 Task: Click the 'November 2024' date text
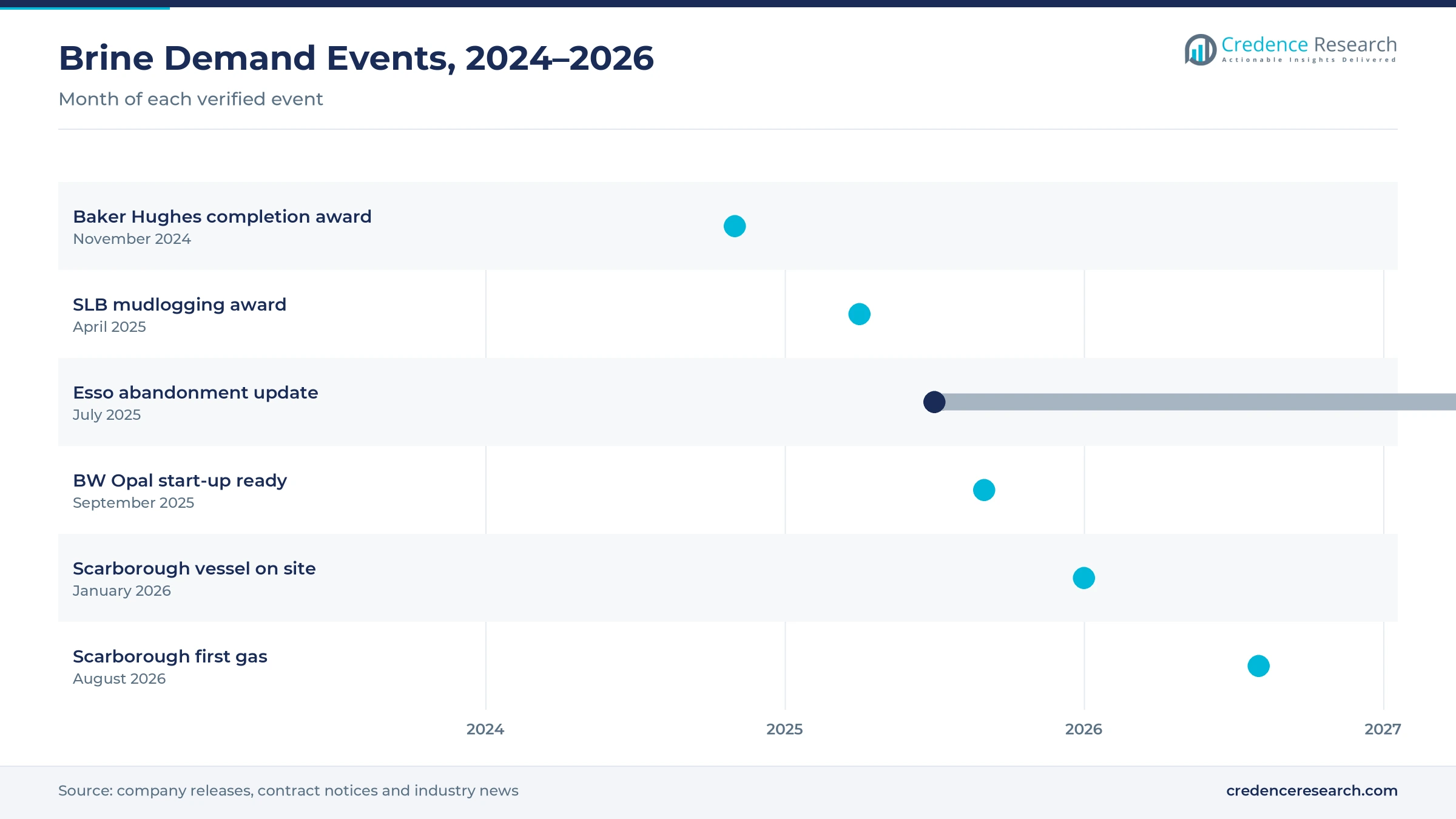[x=132, y=239]
